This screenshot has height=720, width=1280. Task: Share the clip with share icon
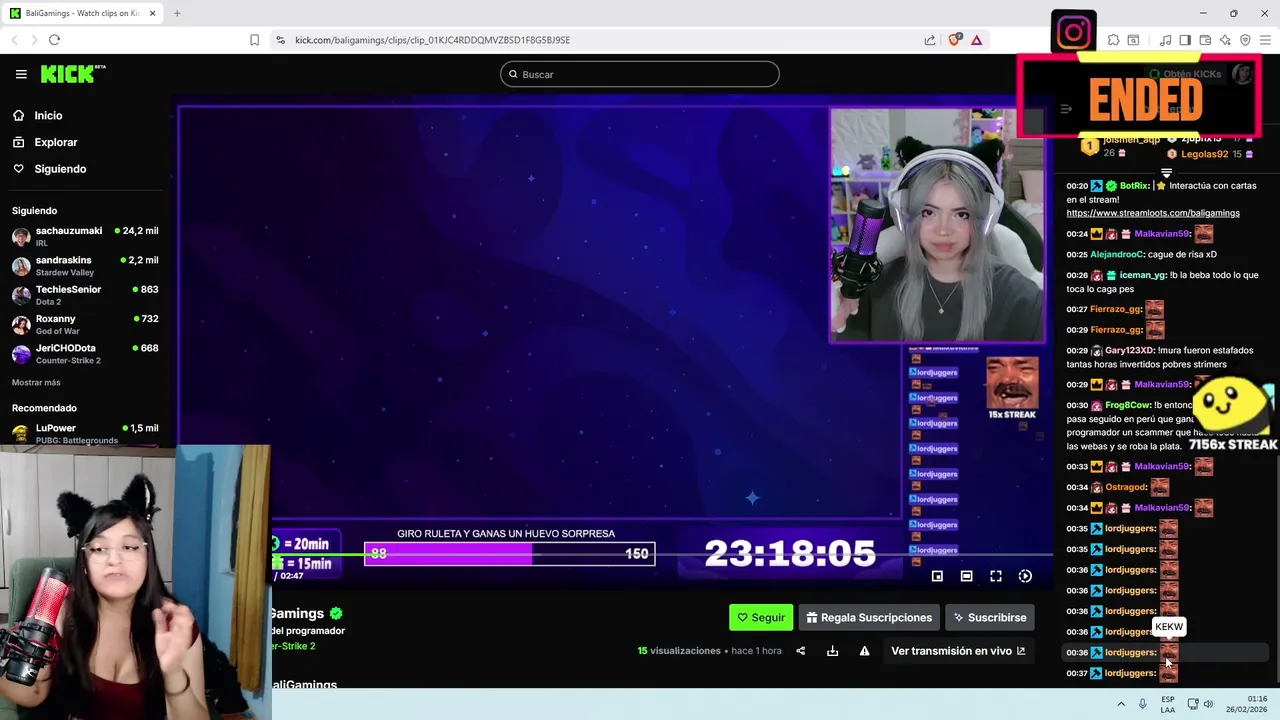(x=800, y=651)
